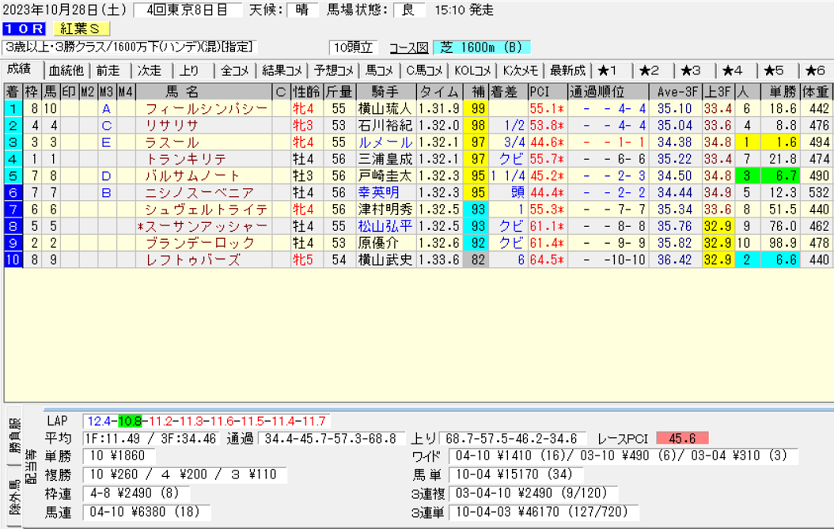Click horse name フィールシンパシー
Viewport: 834px width, 529px height.
click(x=206, y=108)
